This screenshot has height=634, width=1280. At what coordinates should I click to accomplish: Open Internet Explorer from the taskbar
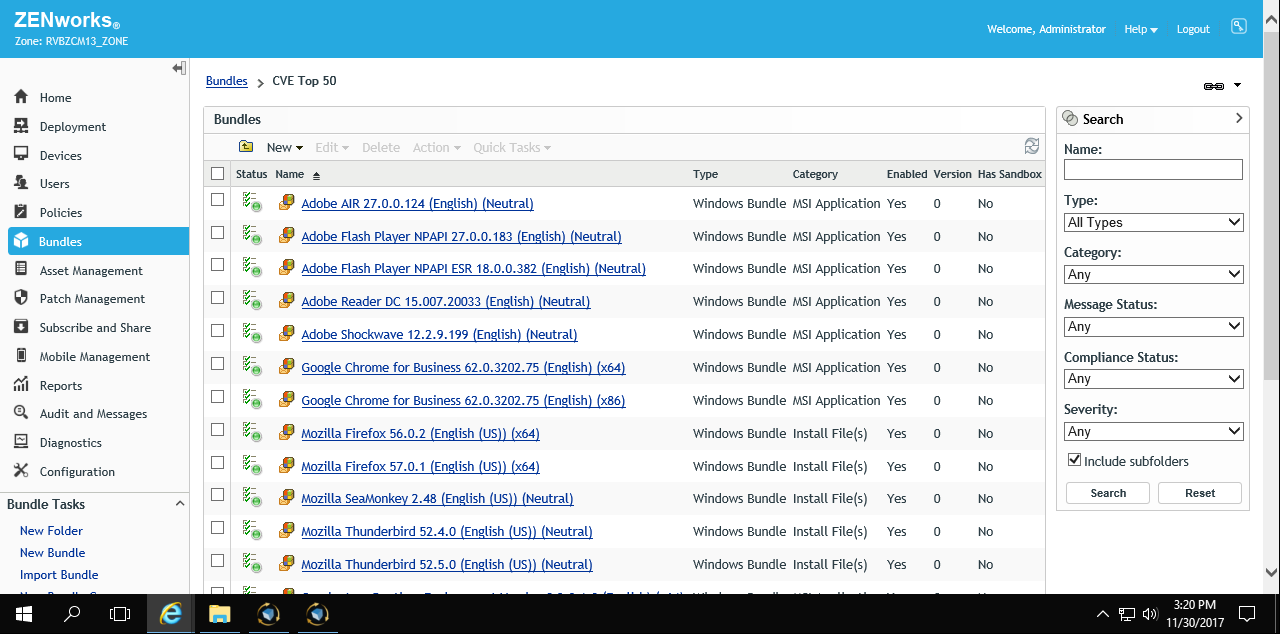(x=171, y=613)
